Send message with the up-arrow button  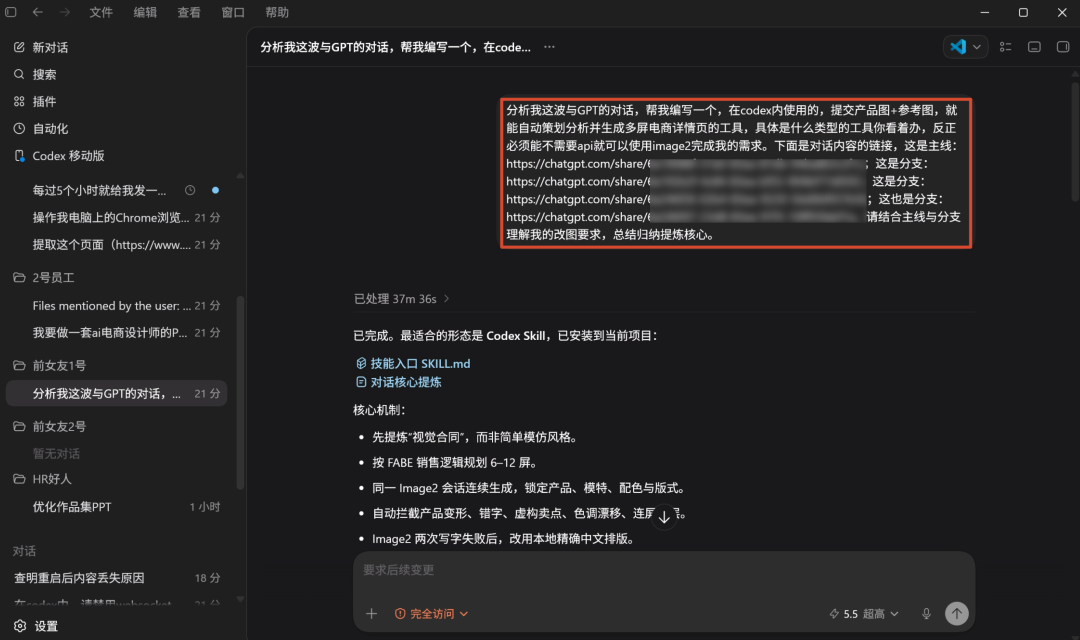tap(957, 614)
